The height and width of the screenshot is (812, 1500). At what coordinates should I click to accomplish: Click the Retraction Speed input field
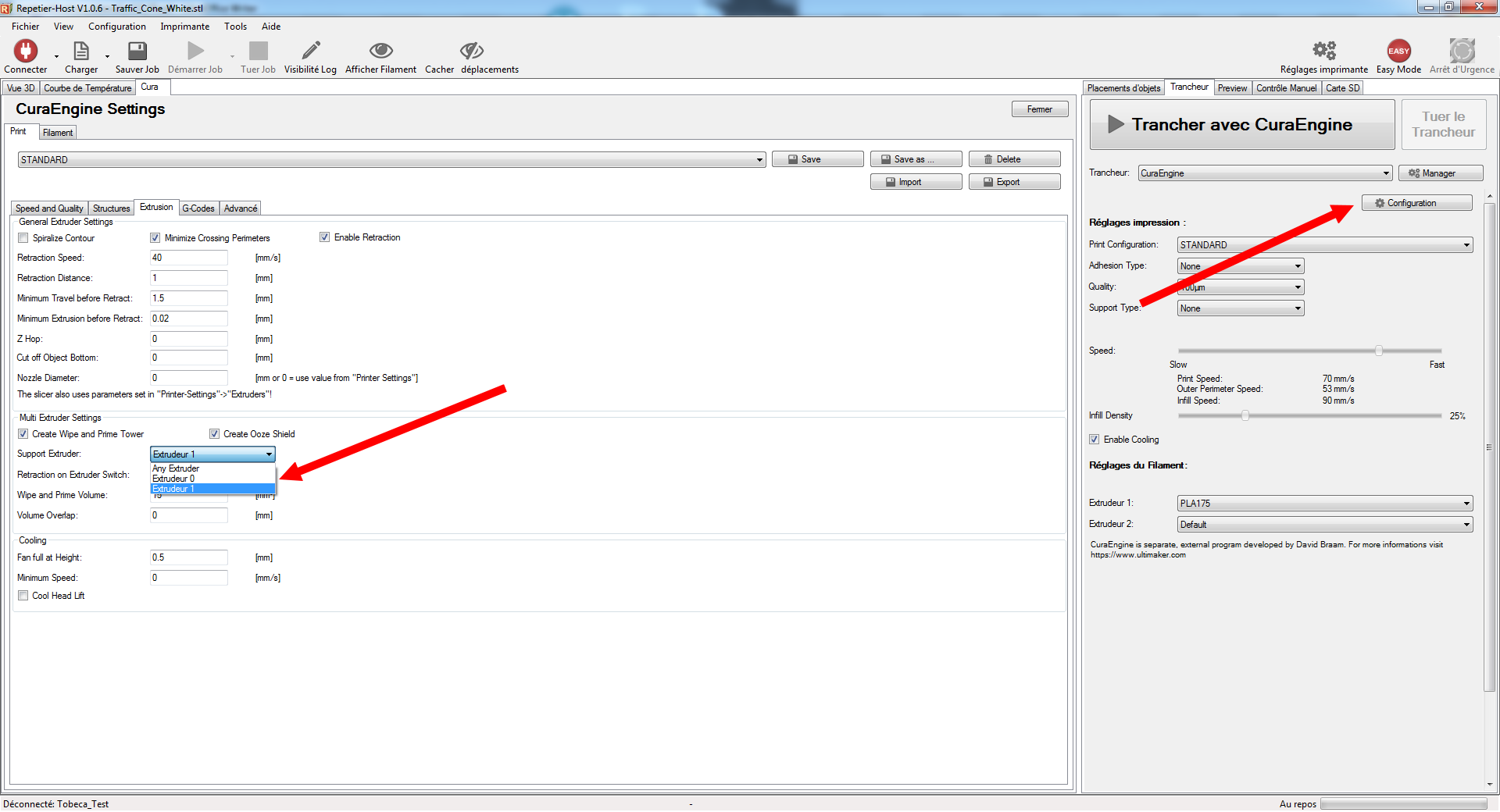click(188, 258)
